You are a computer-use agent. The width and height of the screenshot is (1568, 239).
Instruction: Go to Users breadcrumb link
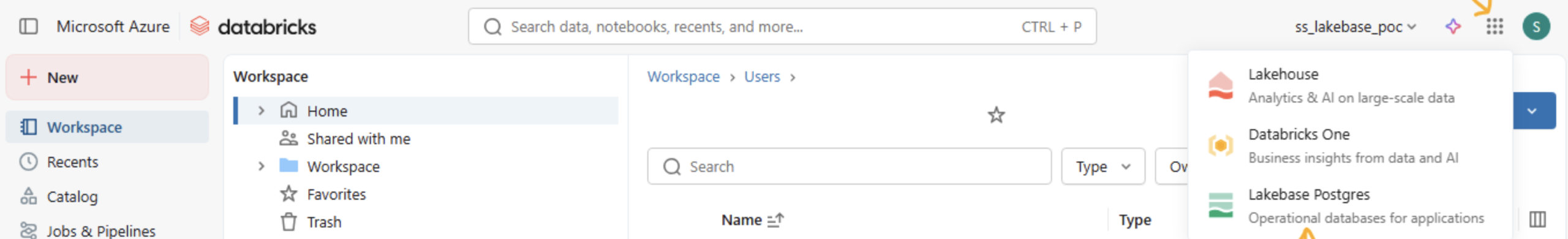(x=762, y=77)
